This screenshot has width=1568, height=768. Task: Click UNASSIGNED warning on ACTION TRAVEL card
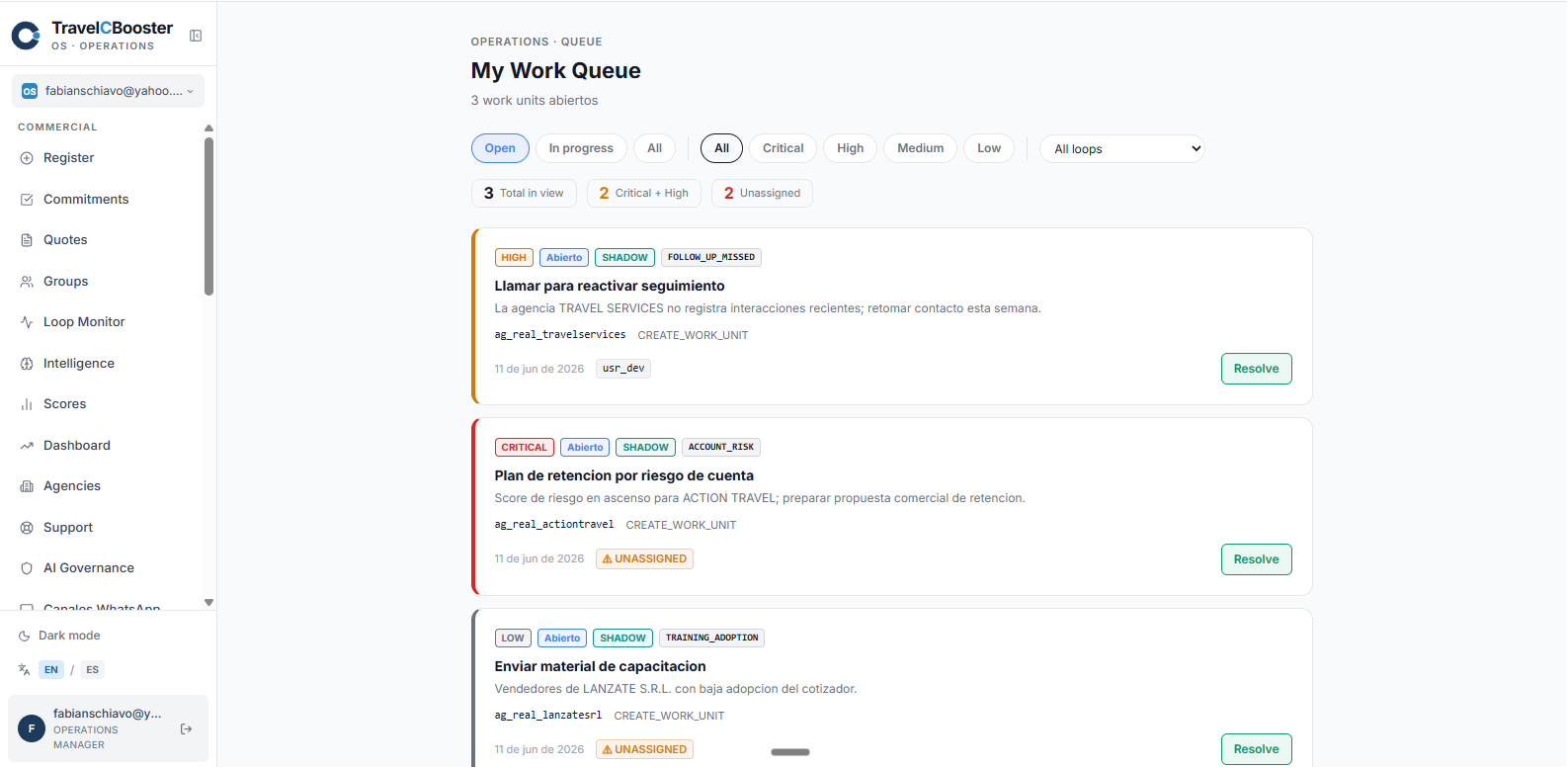coord(644,559)
